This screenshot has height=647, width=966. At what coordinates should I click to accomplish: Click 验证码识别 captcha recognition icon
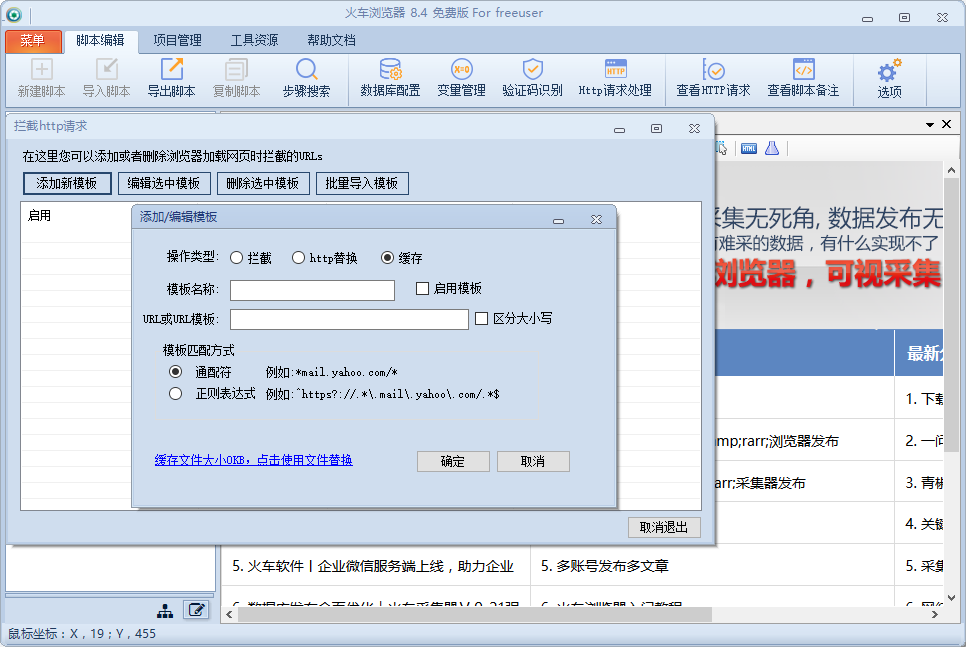coord(532,78)
